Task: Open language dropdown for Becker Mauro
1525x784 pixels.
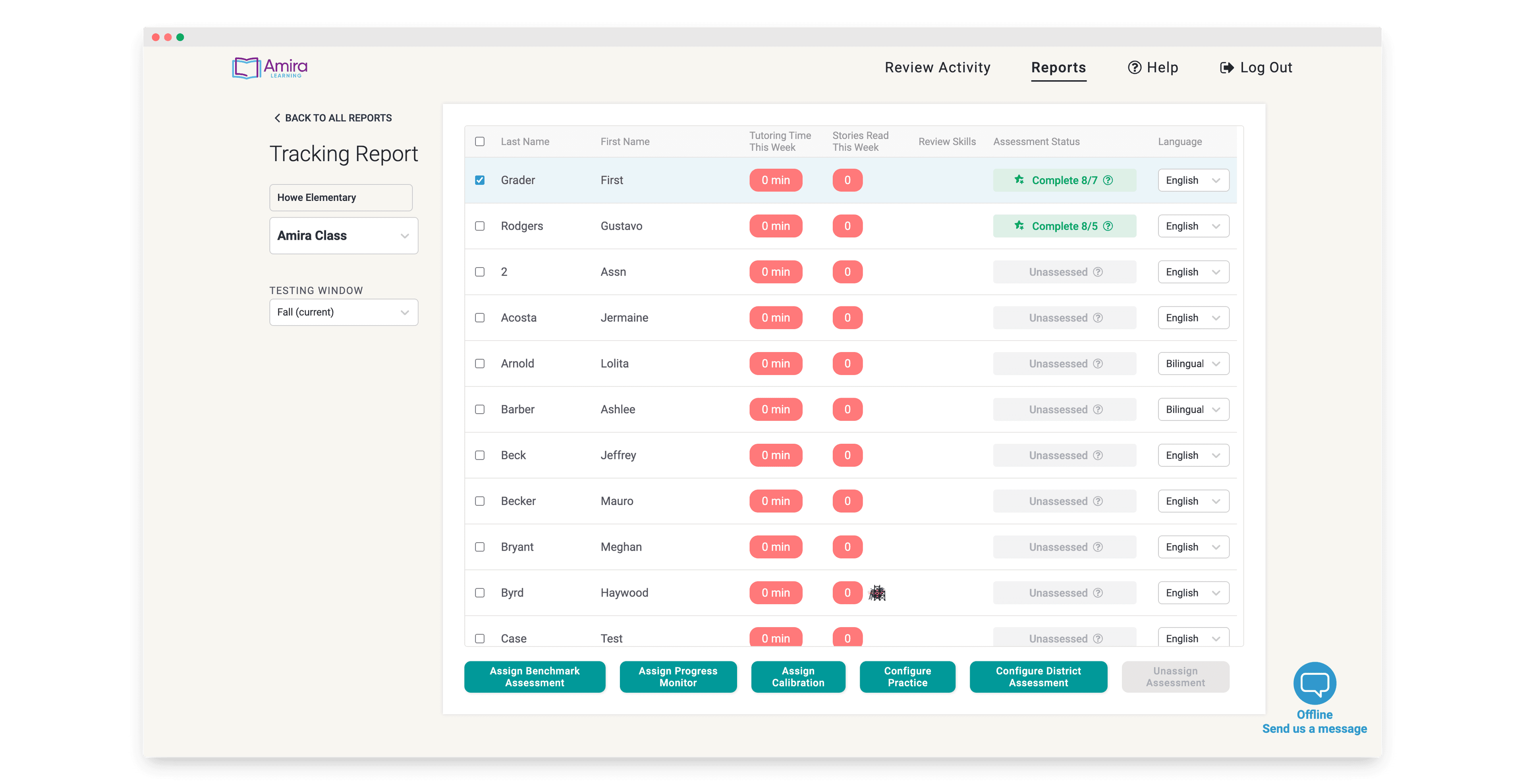Action: 1193,501
